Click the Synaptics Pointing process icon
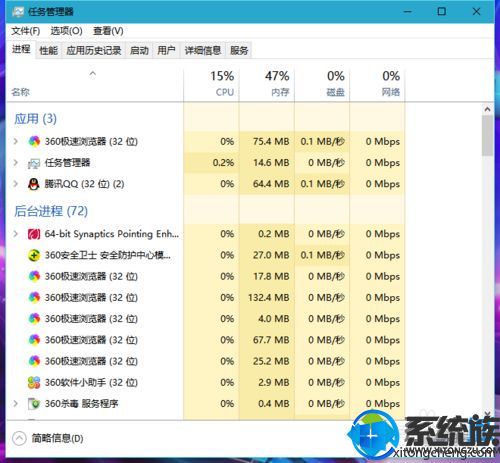 pyautogui.click(x=34, y=234)
